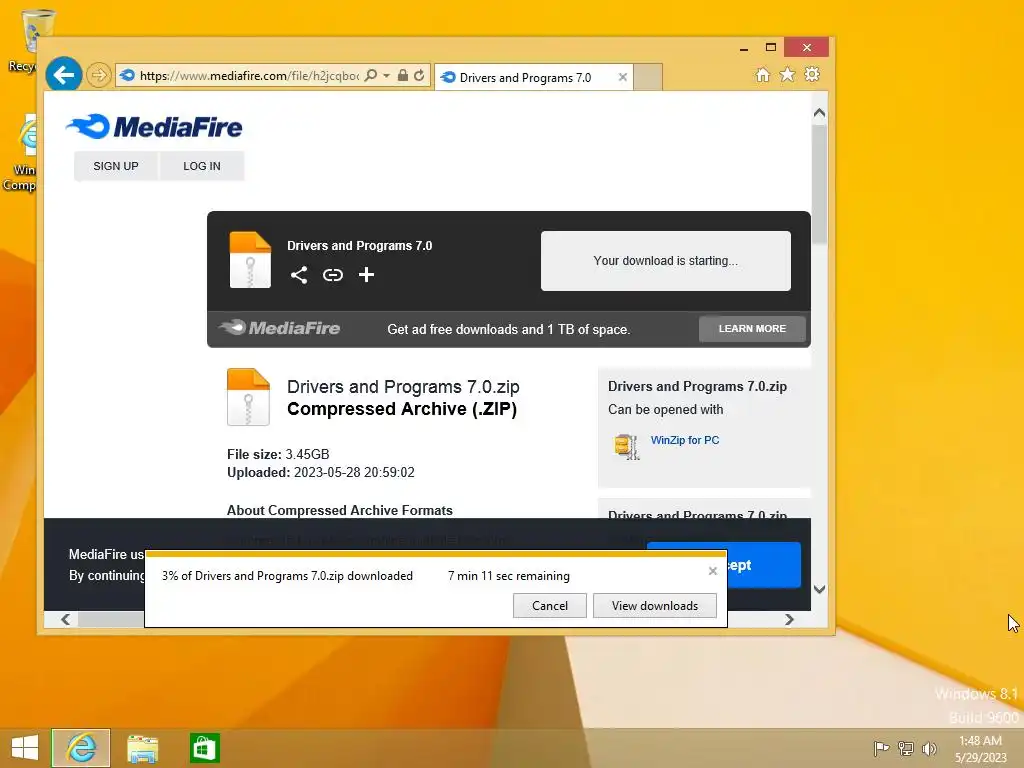Click the vertical scrollbar thumb
Screen dimensions: 1024x768
pos(820,184)
